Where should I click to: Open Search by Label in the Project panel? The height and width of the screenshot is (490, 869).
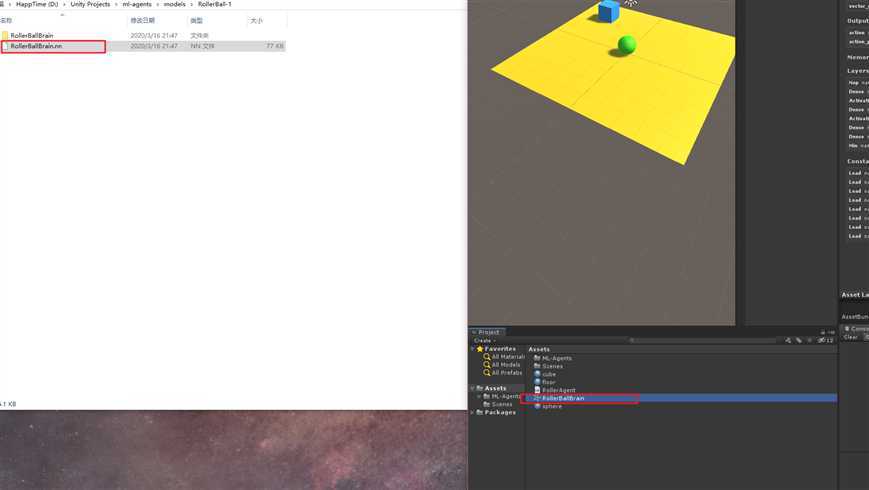[x=799, y=340]
